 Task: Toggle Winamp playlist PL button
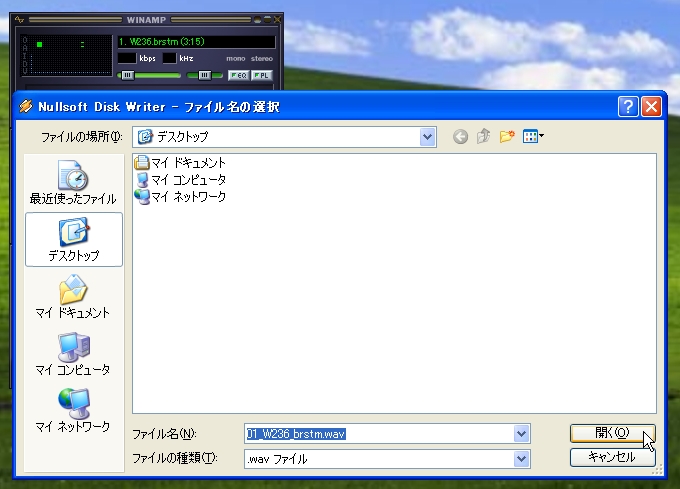coord(262,75)
